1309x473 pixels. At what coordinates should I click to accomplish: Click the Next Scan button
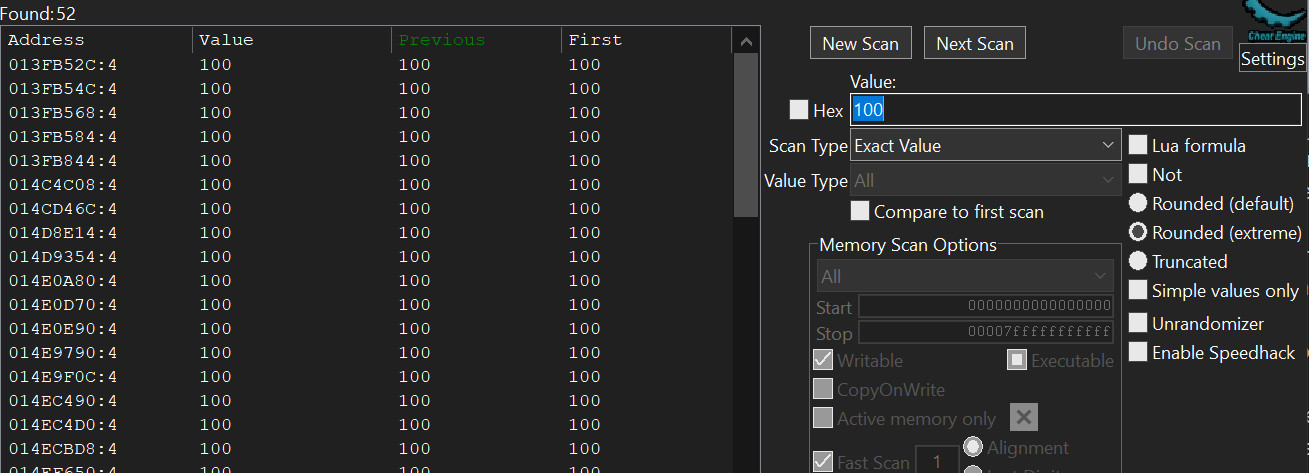(974, 44)
